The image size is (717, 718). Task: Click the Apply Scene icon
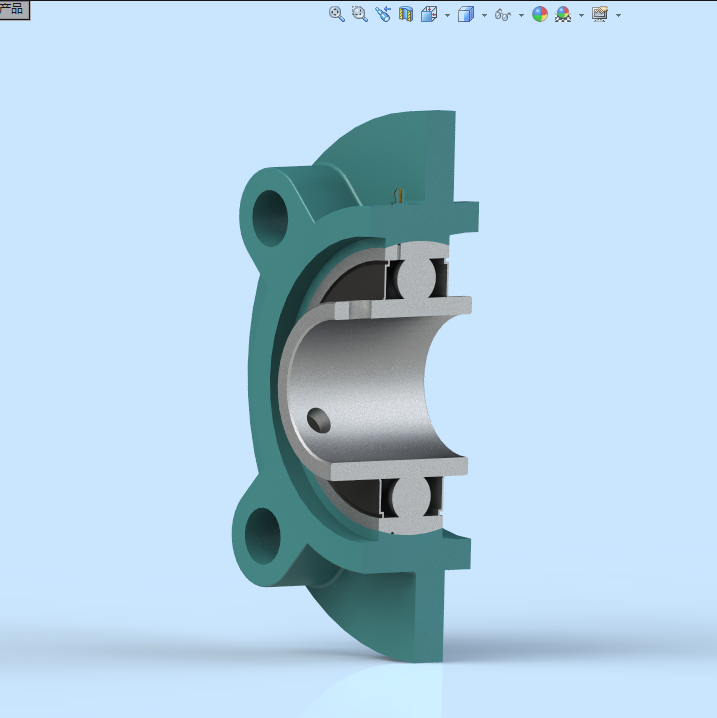pos(563,14)
